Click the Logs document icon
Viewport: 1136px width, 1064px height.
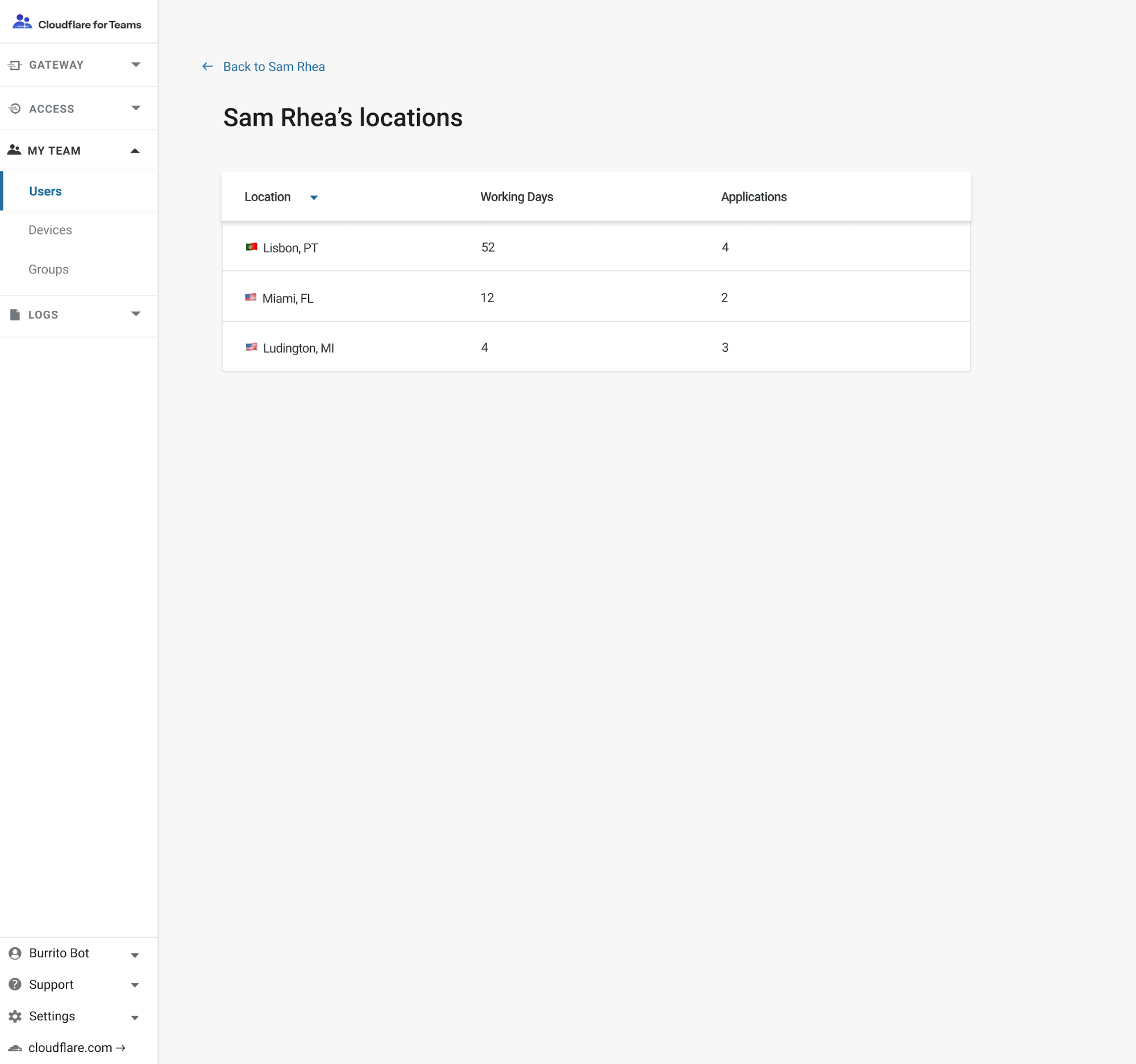[x=15, y=315]
